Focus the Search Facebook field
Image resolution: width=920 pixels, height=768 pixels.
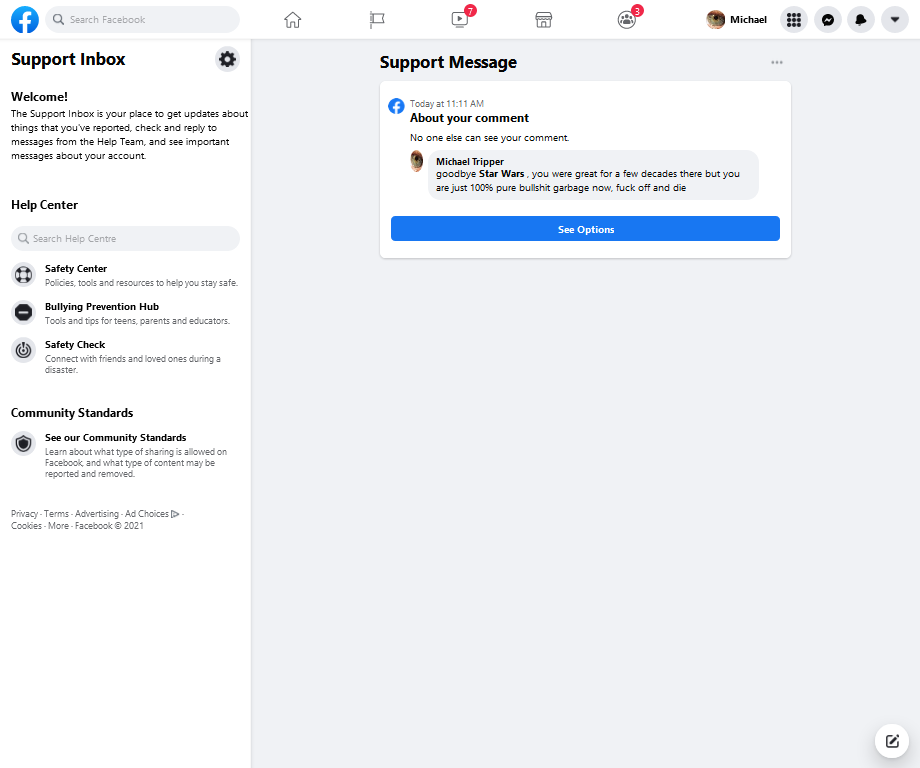(143, 19)
